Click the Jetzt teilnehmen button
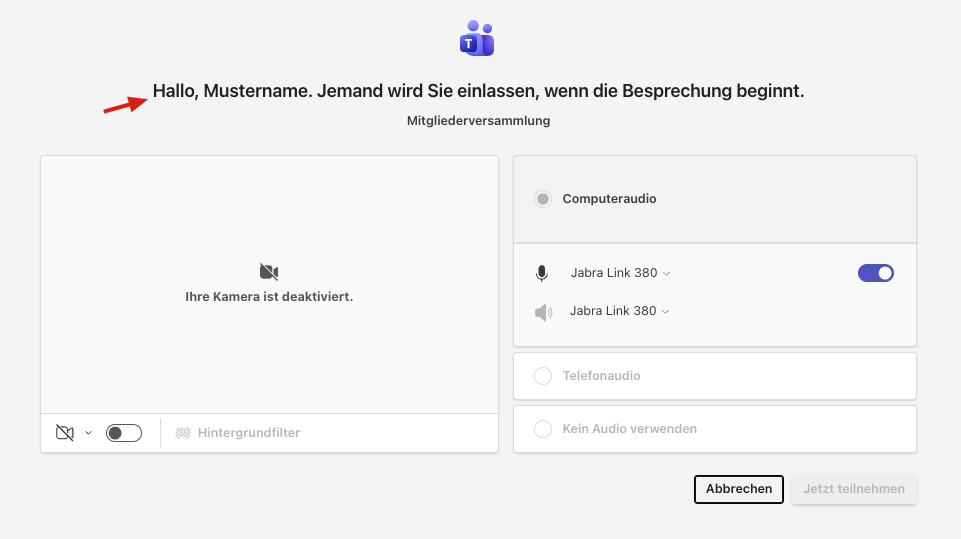This screenshot has width=961, height=539. [x=853, y=489]
